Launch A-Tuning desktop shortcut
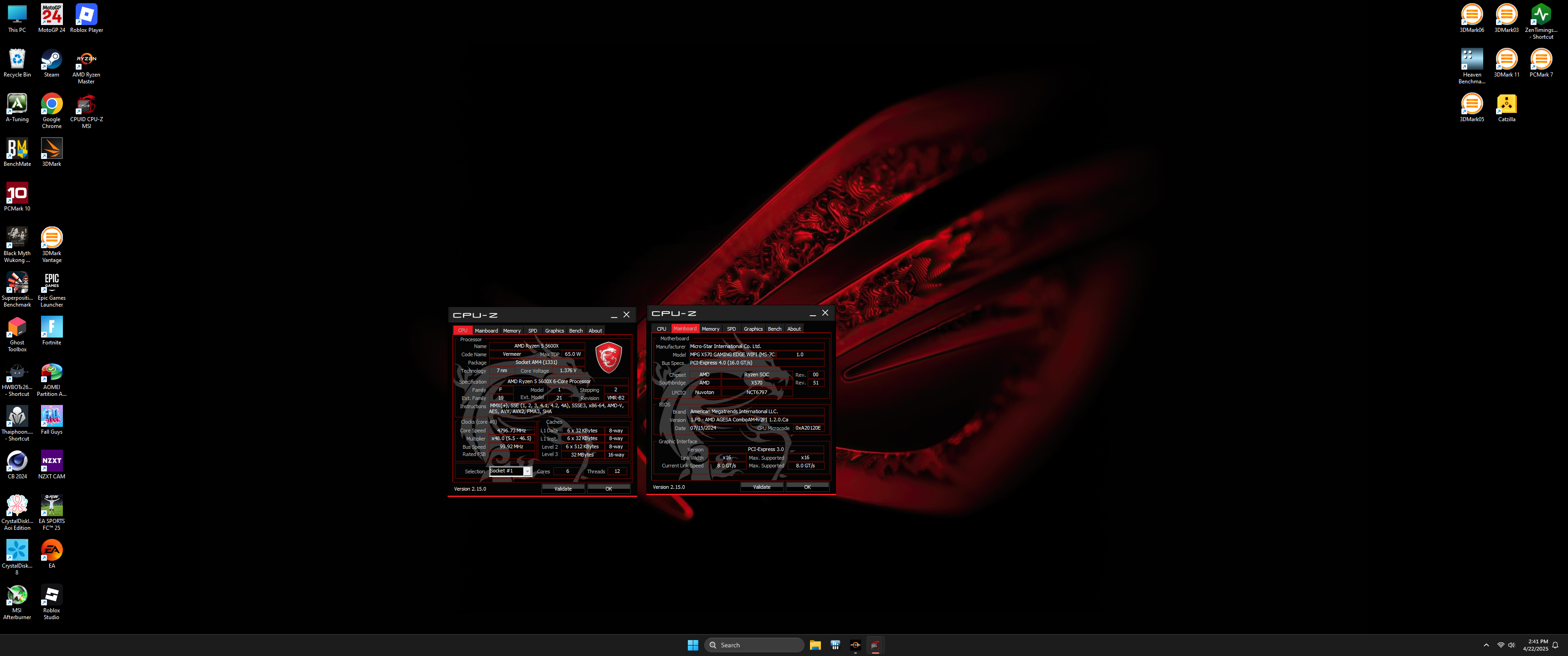Viewport: 1568px width, 656px height. 17,108
